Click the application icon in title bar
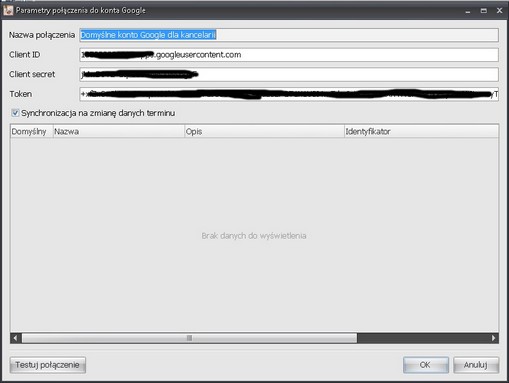Image resolution: width=509 pixels, height=383 pixels. (x=8, y=10)
